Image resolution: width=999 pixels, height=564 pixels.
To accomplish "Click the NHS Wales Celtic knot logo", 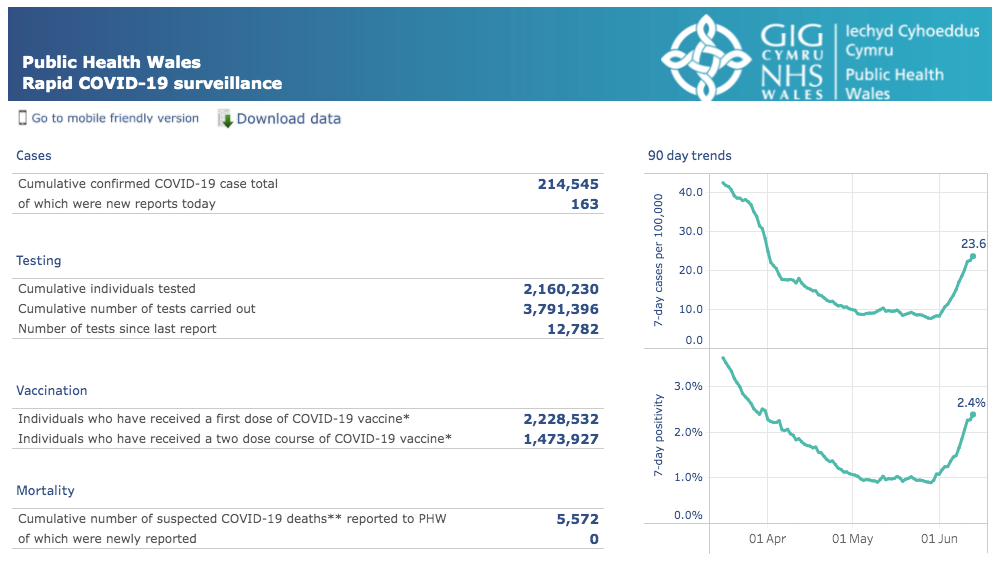I will (x=705, y=58).
